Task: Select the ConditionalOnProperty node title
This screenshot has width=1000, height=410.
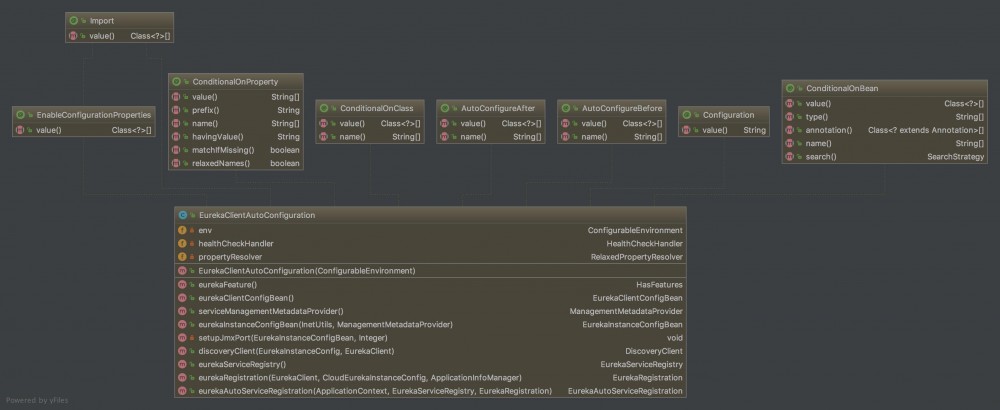Action: pyautogui.click(x=235, y=82)
